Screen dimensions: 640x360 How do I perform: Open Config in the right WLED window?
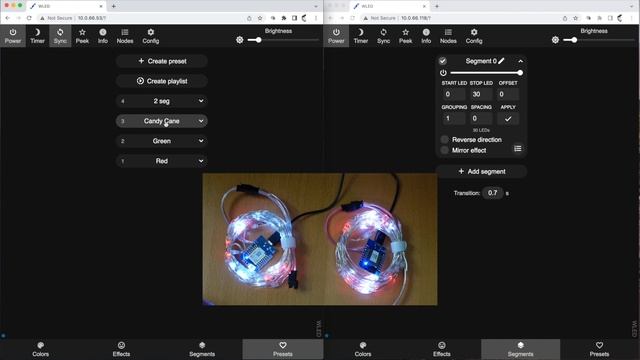click(x=474, y=36)
